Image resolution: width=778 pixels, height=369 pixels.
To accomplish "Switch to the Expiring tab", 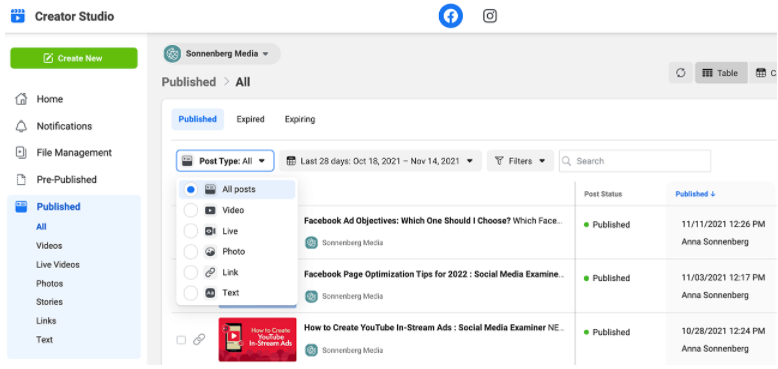I will [x=300, y=119].
